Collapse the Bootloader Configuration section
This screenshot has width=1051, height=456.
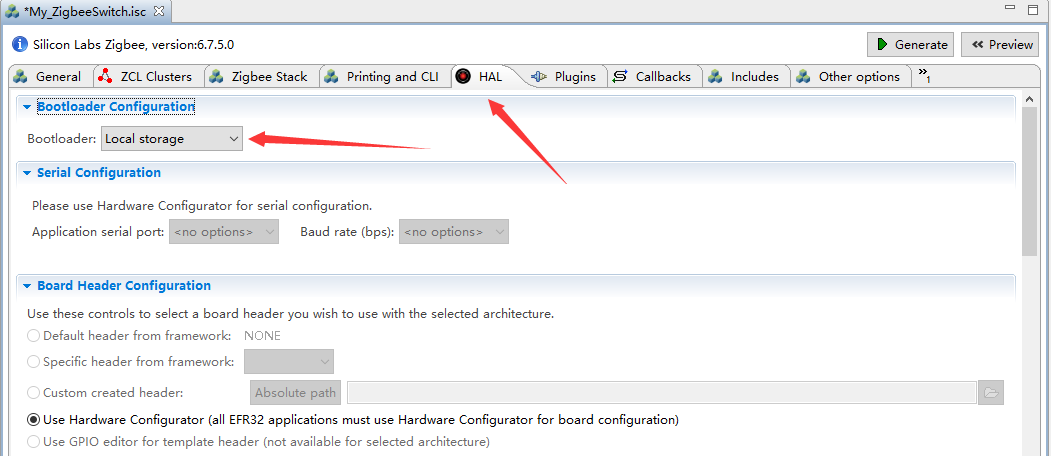27,107
